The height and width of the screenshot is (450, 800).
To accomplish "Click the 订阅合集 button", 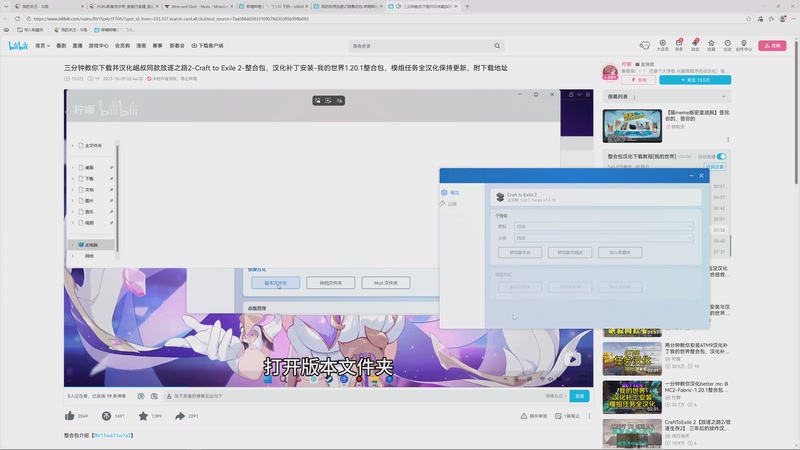I will 715,167.
